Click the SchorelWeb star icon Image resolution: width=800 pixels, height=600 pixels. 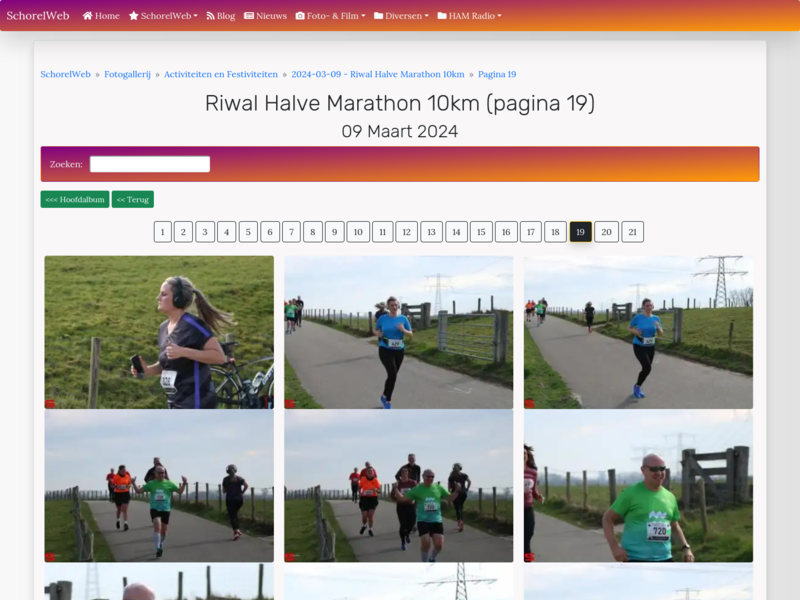click(x=134, y=16)
